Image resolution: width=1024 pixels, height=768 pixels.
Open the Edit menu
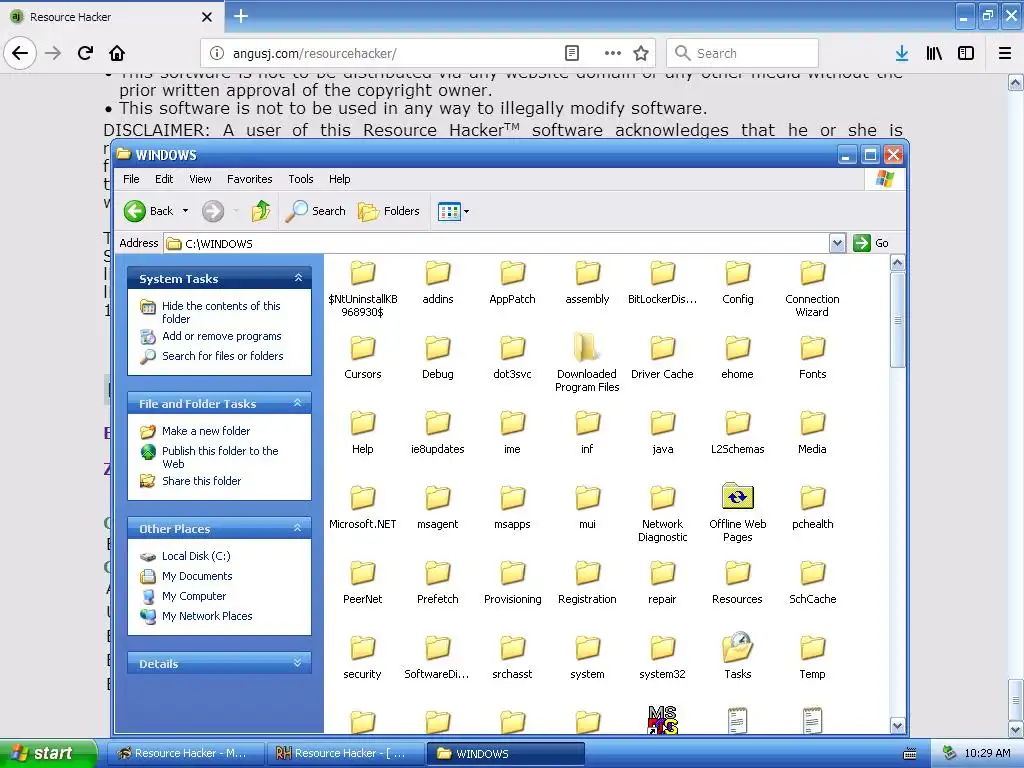(164, 179)
